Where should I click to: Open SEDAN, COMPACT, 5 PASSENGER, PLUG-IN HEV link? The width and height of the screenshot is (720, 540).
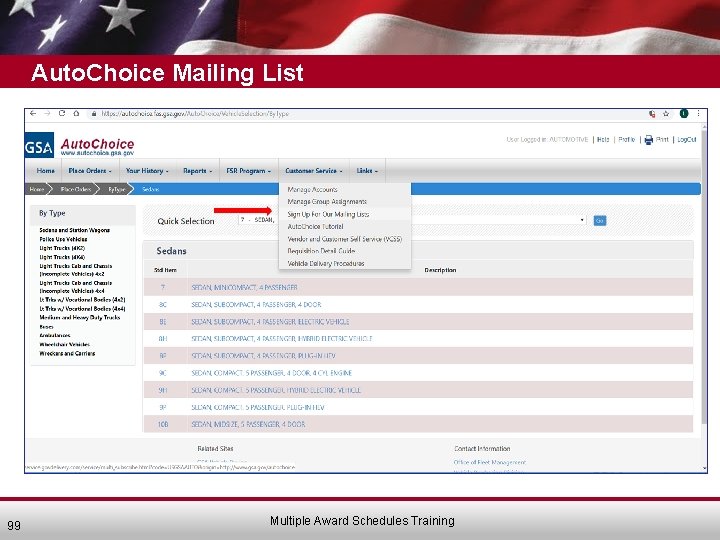tap(258, 407)
